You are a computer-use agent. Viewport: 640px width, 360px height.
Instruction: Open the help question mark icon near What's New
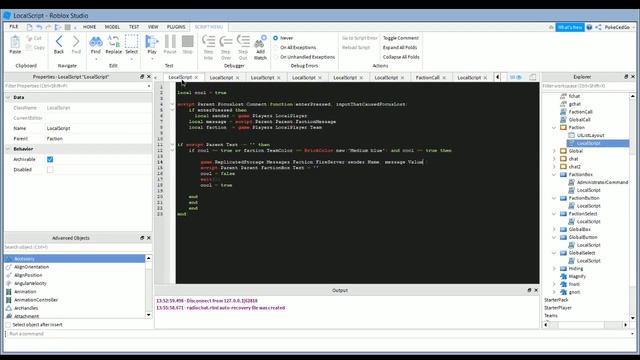click(x=589, y=27)
